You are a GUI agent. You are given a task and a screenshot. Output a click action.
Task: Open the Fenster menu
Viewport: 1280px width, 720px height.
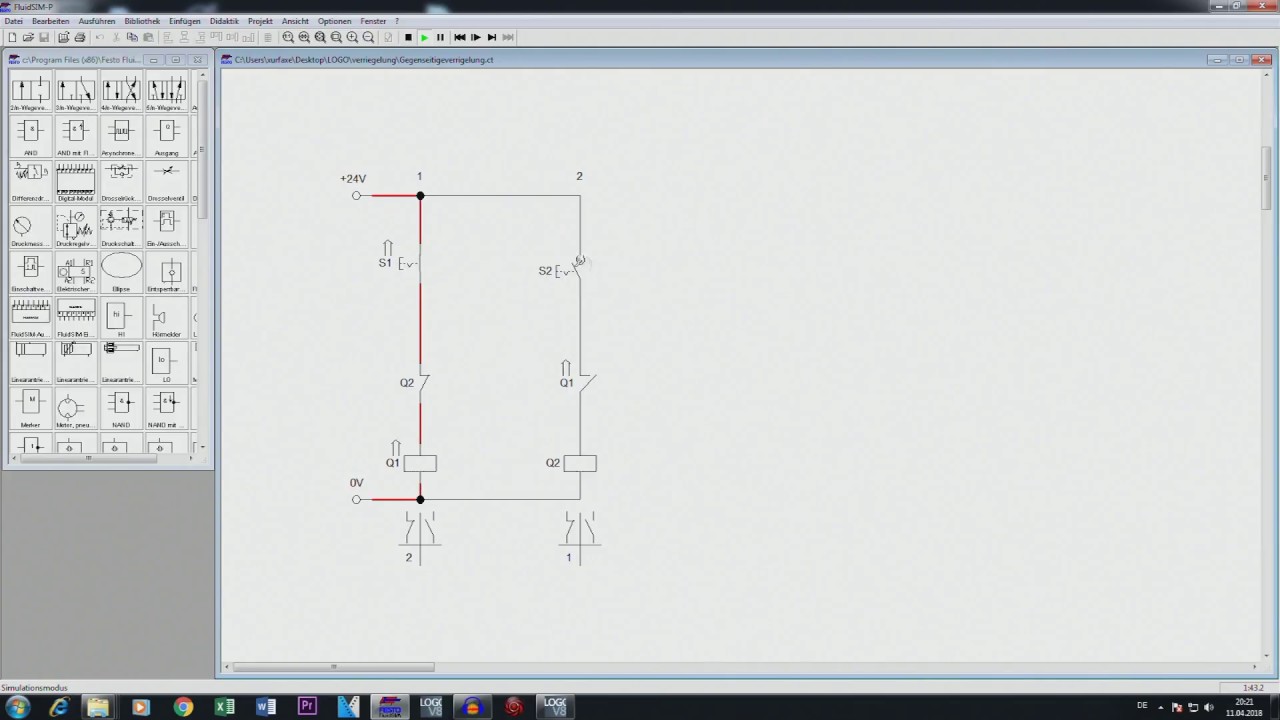tap(373, 21)
